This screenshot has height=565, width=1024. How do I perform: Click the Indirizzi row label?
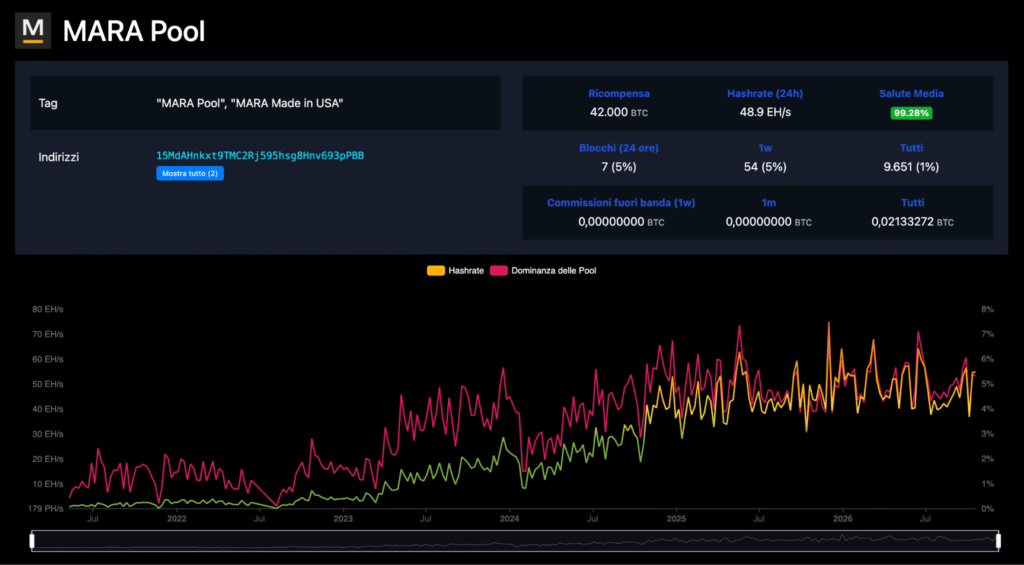tap(59, 157)
